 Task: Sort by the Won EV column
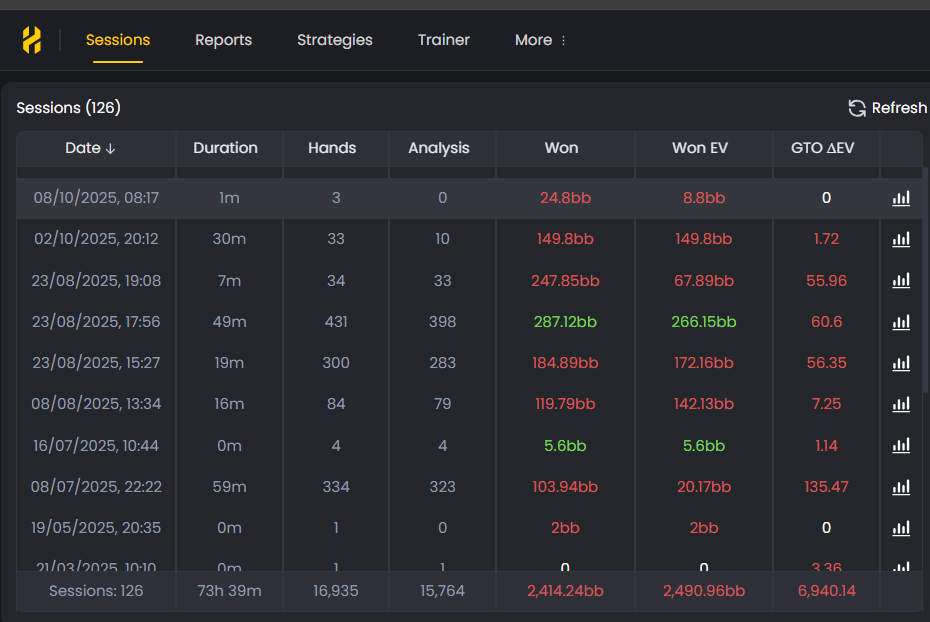pos(703,147)
